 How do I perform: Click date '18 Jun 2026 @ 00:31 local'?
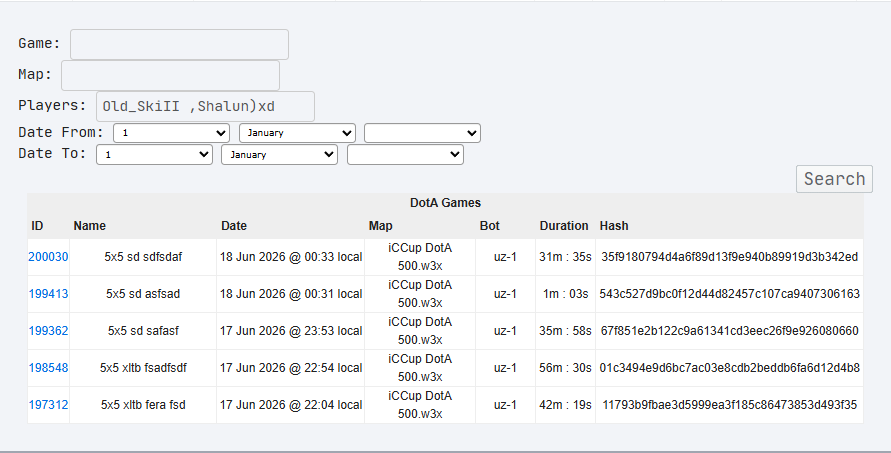click(291, 294)
